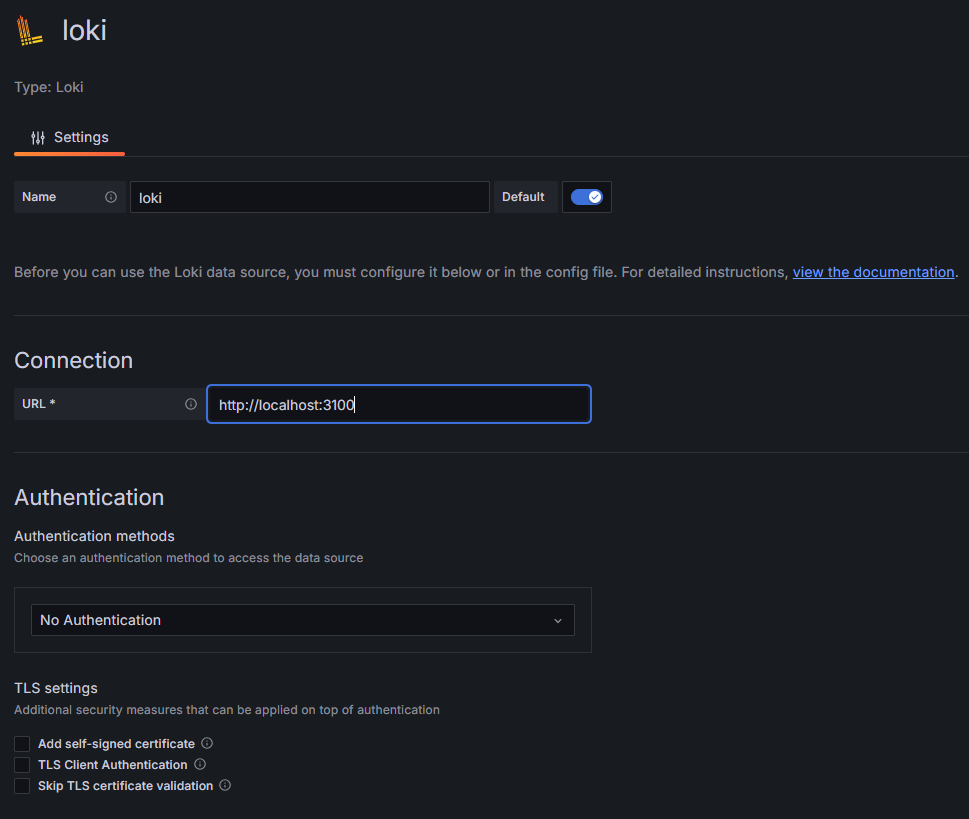The height and width of the screenshot is (819, 969).
Task: Click the authentication dropdown chevron arrow
Action: 558,621
